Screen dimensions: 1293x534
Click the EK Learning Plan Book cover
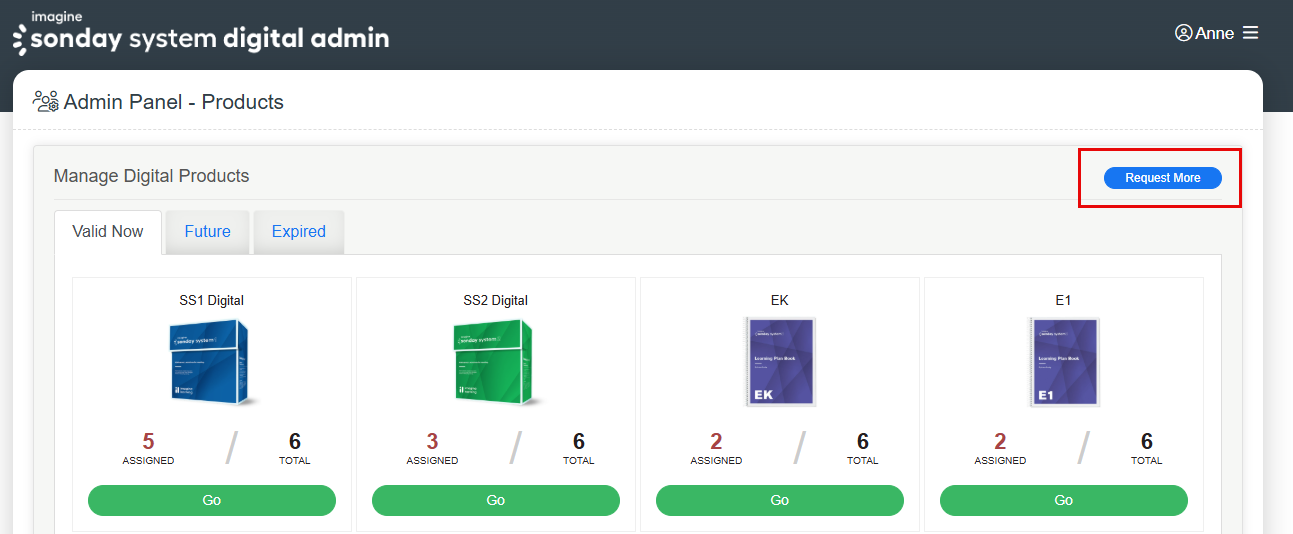pyautogui.click(x=780, y=361)
